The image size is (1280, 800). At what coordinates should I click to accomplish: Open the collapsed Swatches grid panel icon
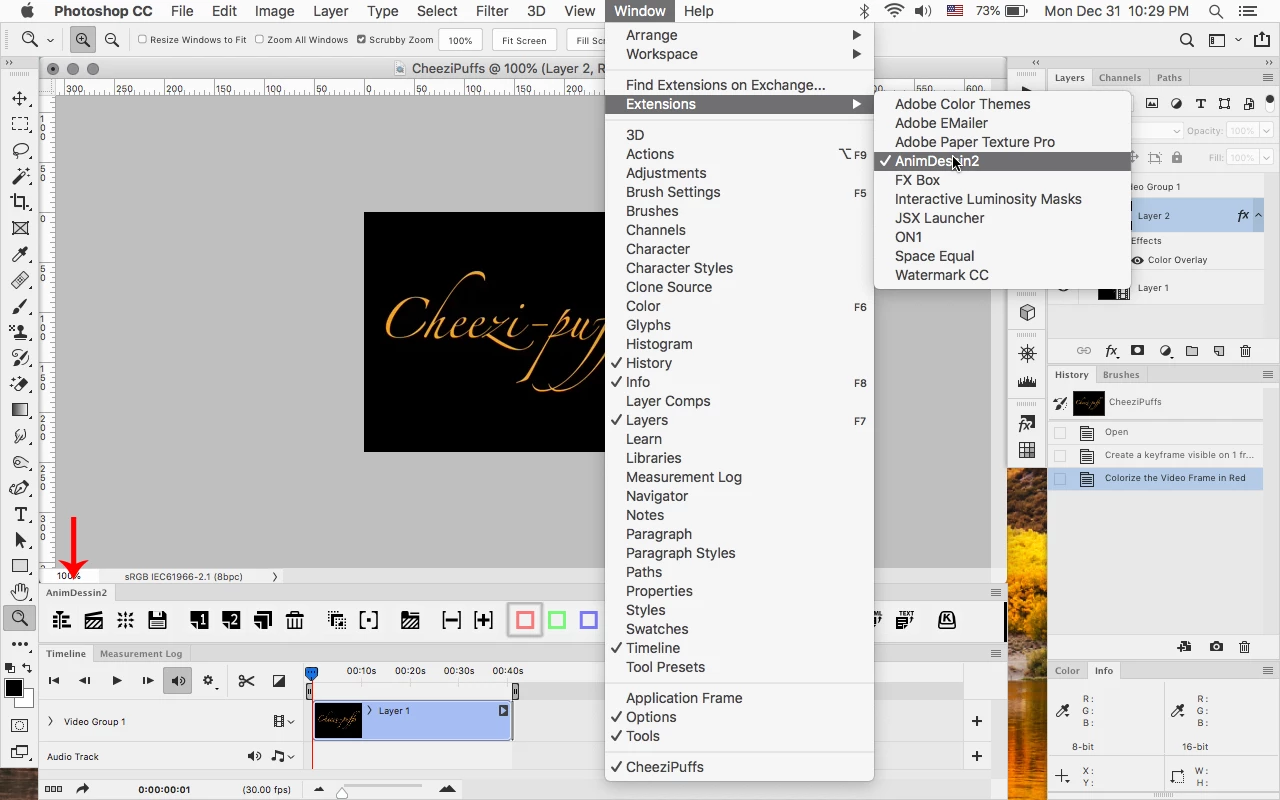pyautogui.click(x=1027, y=451)
